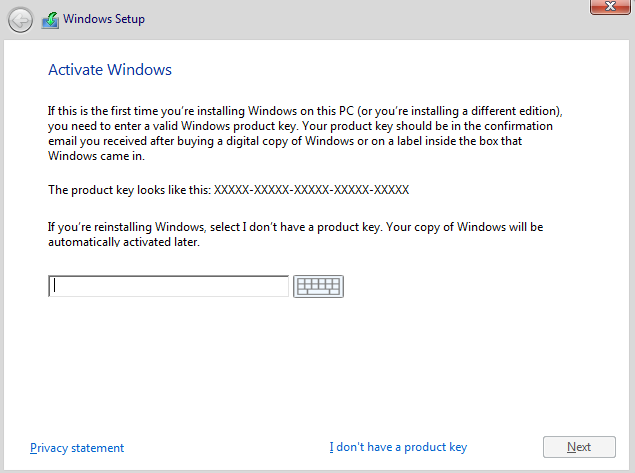This screenshot has height=473, width=635.
Task: Select I don't have a product key
Action: 398,447
